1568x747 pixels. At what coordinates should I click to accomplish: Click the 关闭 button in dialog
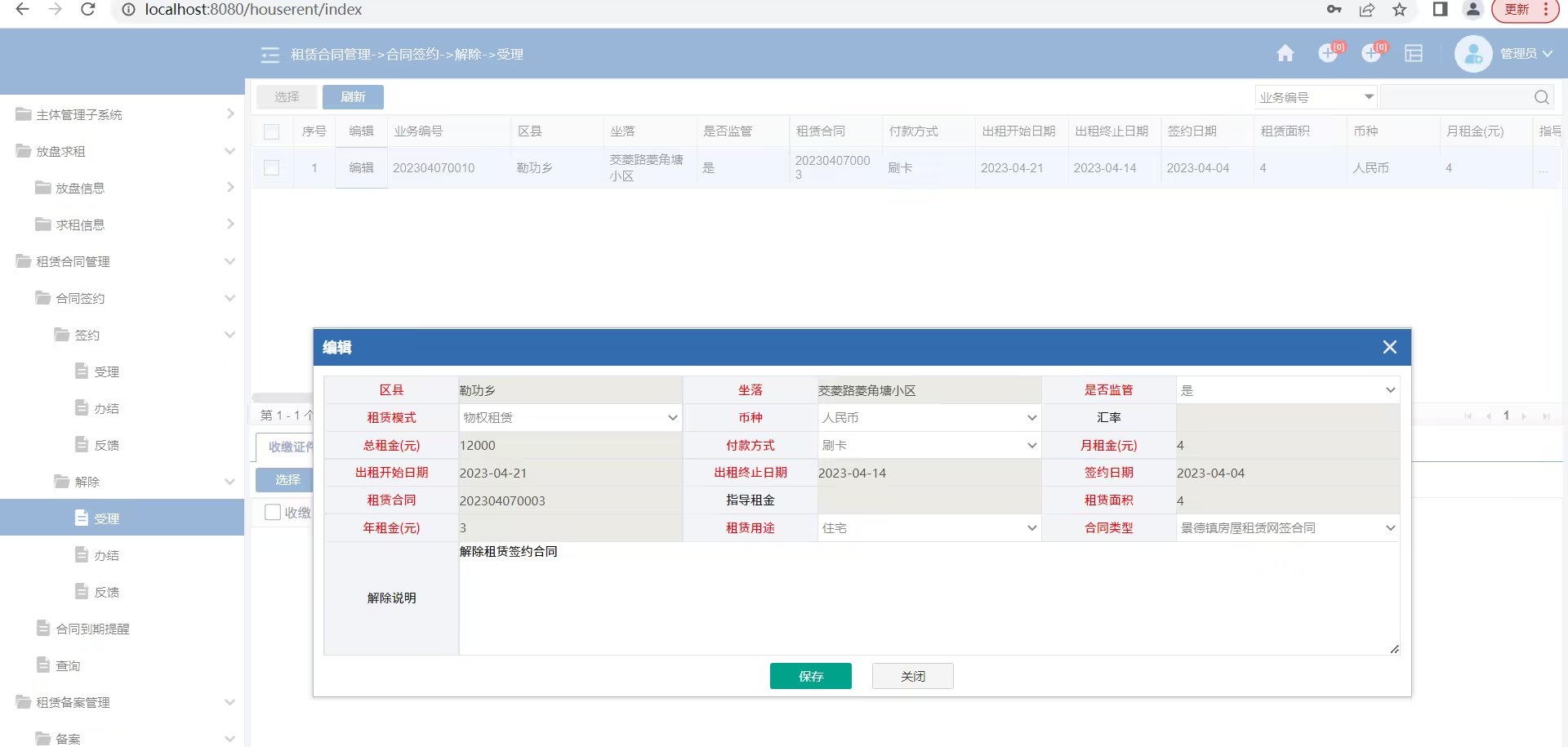912,676
